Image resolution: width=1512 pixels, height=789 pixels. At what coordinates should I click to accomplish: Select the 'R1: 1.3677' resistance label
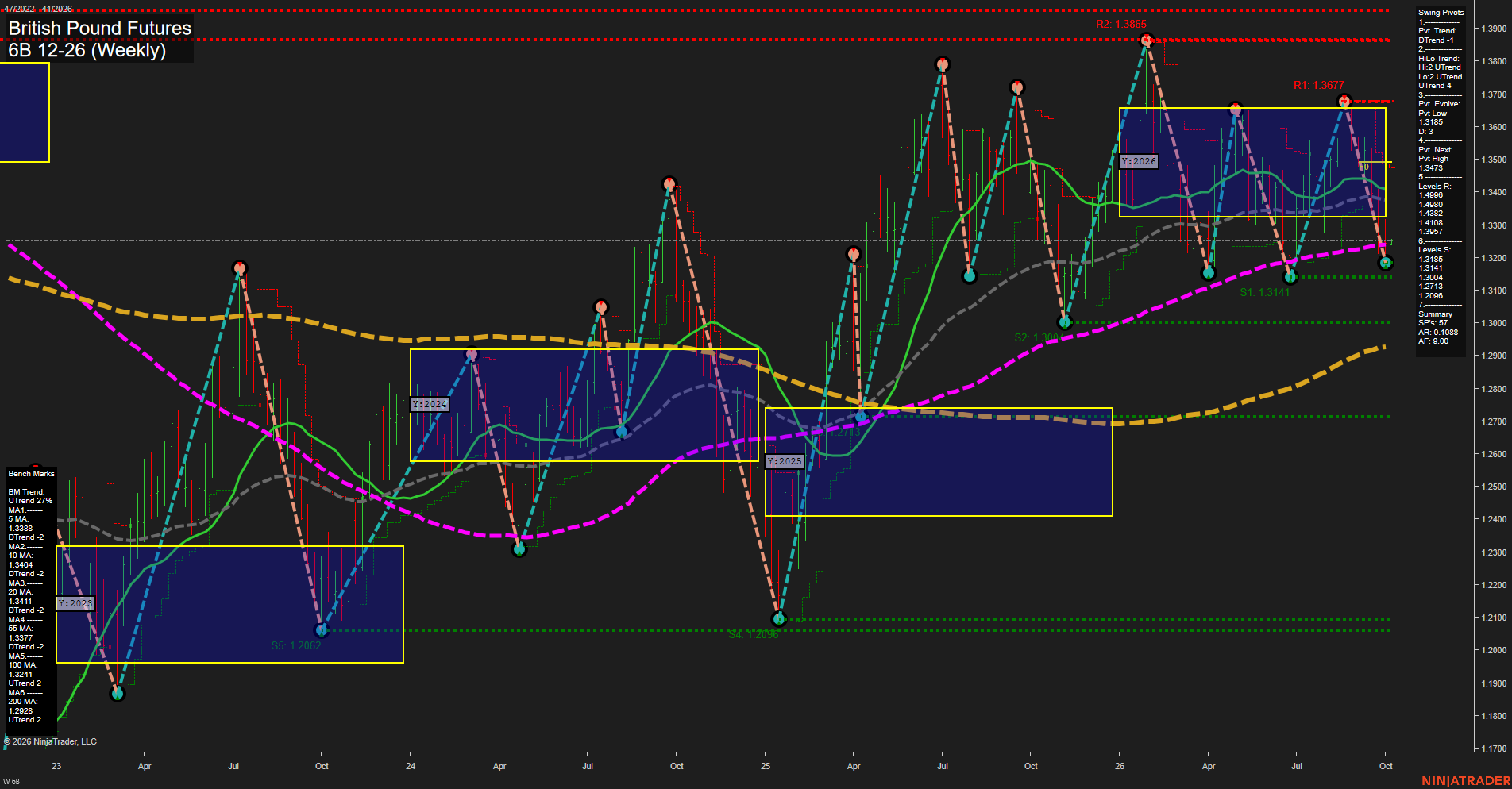point(1319,85)
